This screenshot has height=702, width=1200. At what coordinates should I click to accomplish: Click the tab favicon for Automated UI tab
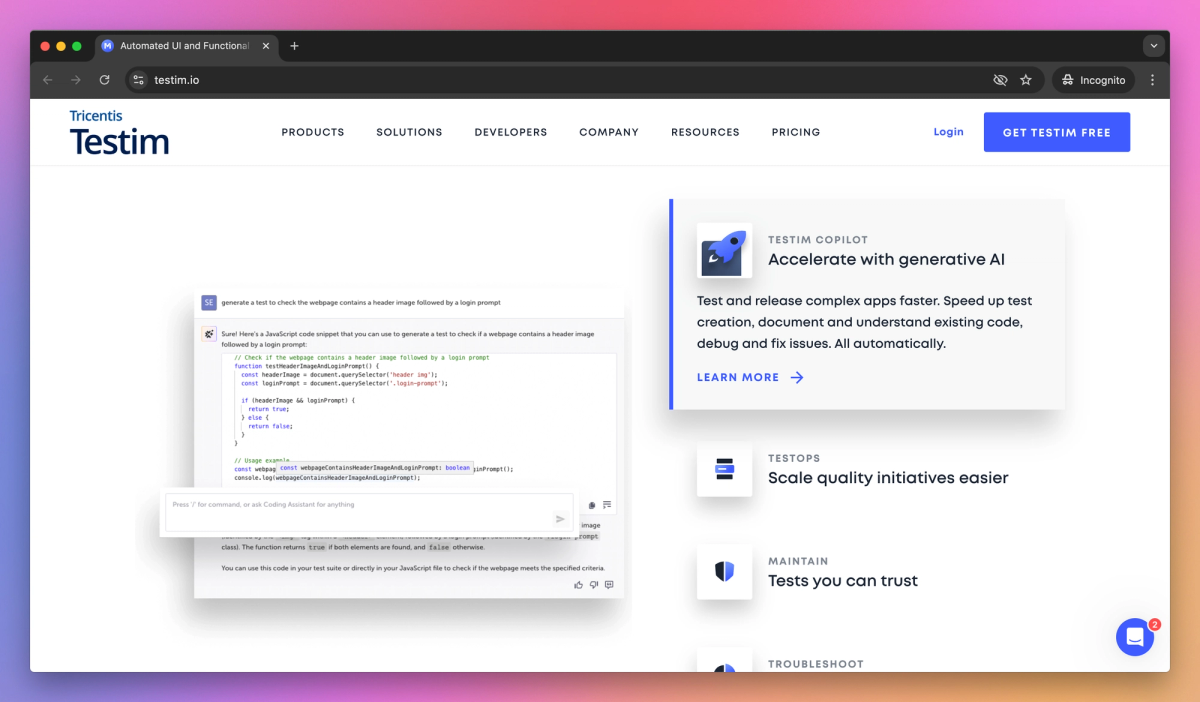[x=108, y=46]
